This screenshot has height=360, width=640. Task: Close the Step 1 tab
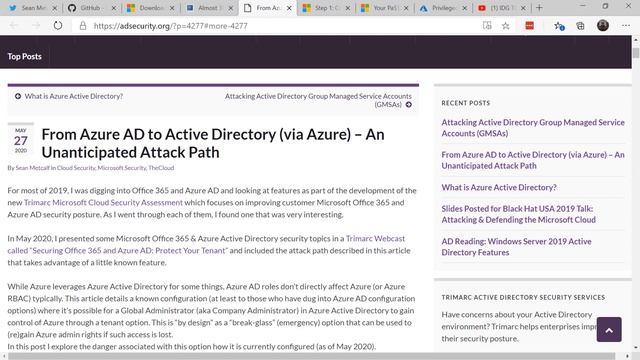pyautogui.click(x=347, y=8)
